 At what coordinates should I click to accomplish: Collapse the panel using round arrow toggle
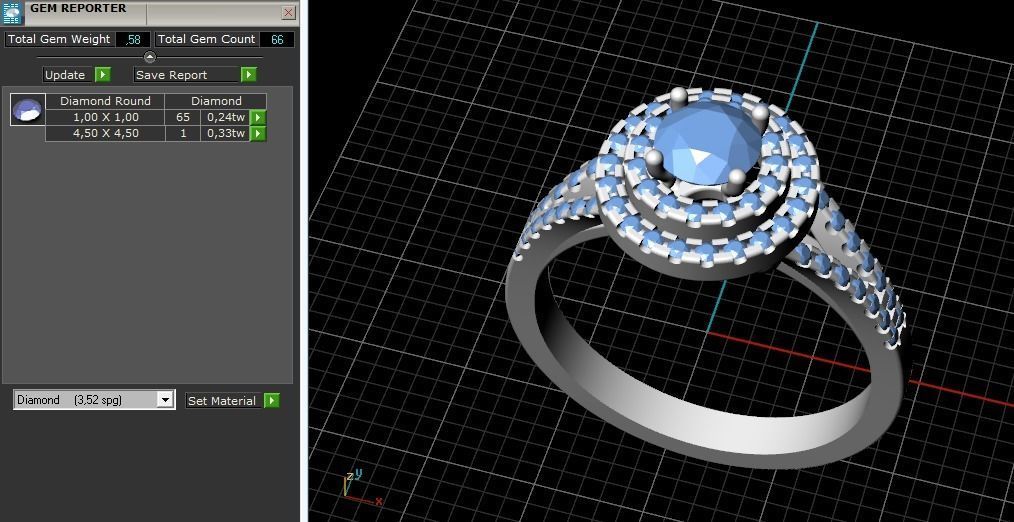pos(150,58)
